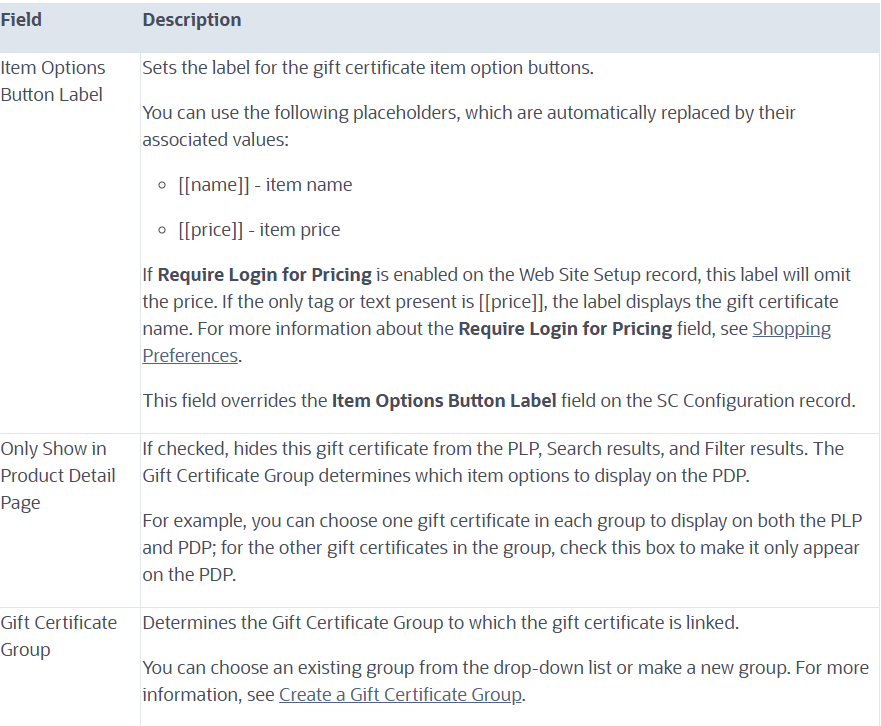Select the Item Options Button Label field cell

pyautogui.click(x=52, y=81)
